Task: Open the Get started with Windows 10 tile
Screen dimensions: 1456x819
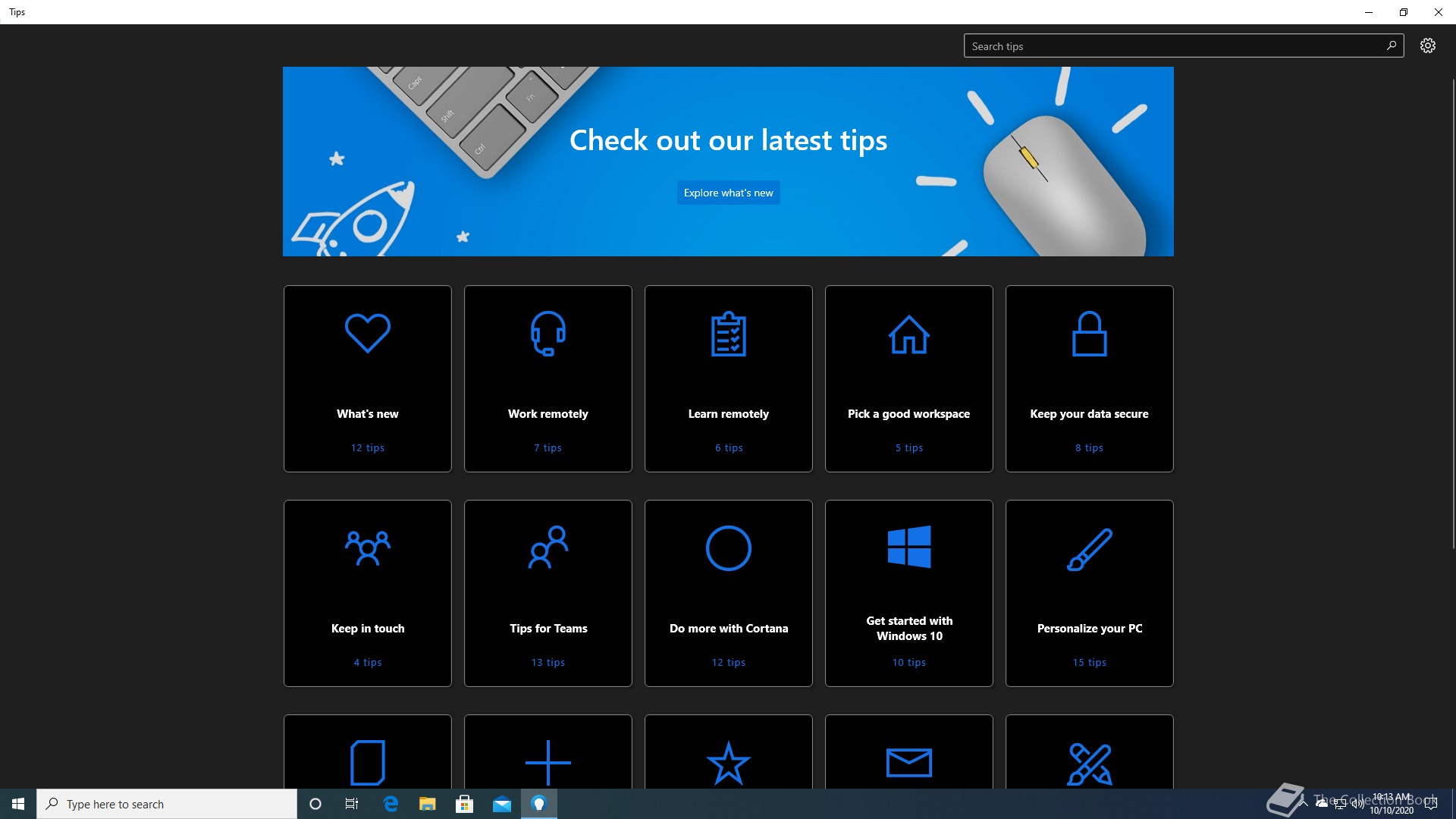Action: [908, 593]
